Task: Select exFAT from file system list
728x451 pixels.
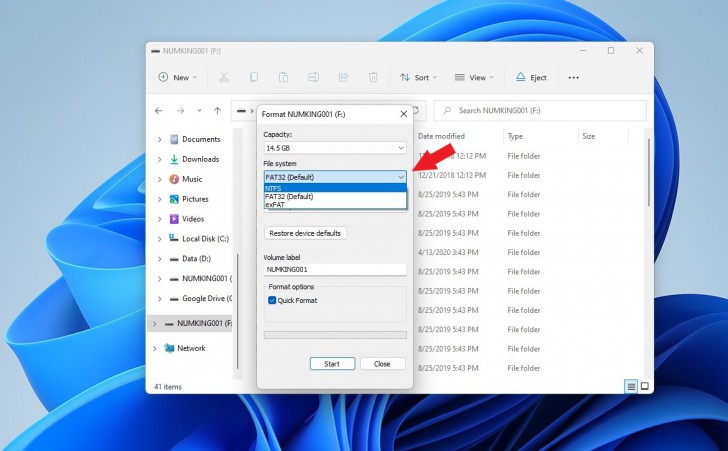Action: [x=335, y=204]
